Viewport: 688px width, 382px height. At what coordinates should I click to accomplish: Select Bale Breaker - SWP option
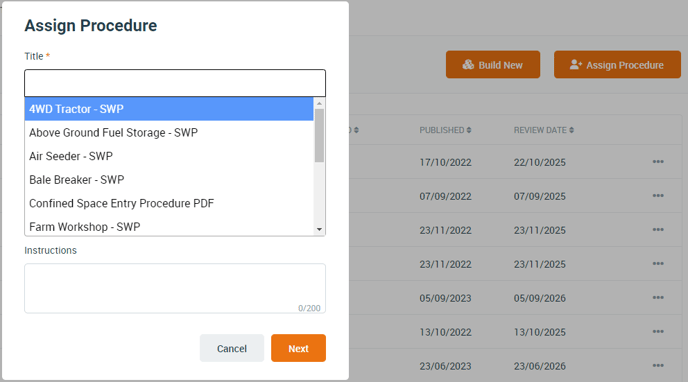(x=169, y=180)
